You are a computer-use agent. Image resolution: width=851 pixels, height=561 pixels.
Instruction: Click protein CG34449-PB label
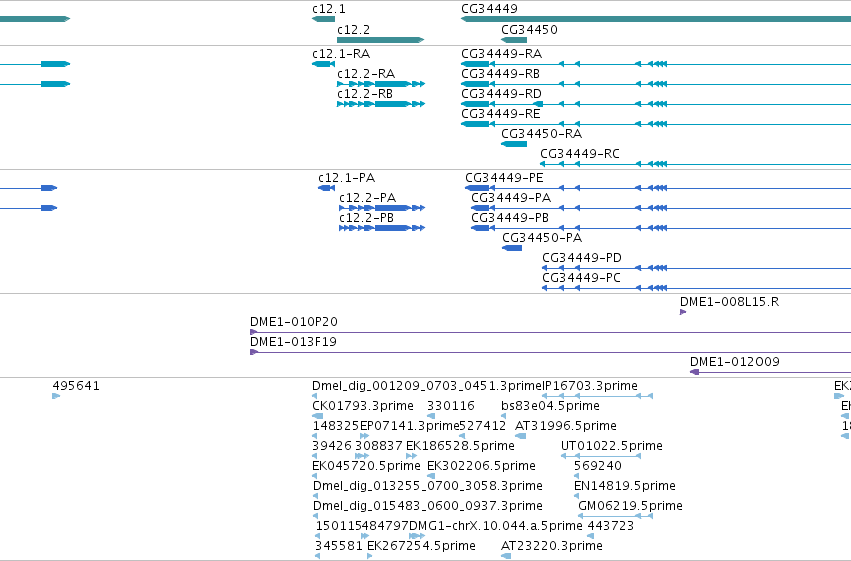(x=510, y=218)
